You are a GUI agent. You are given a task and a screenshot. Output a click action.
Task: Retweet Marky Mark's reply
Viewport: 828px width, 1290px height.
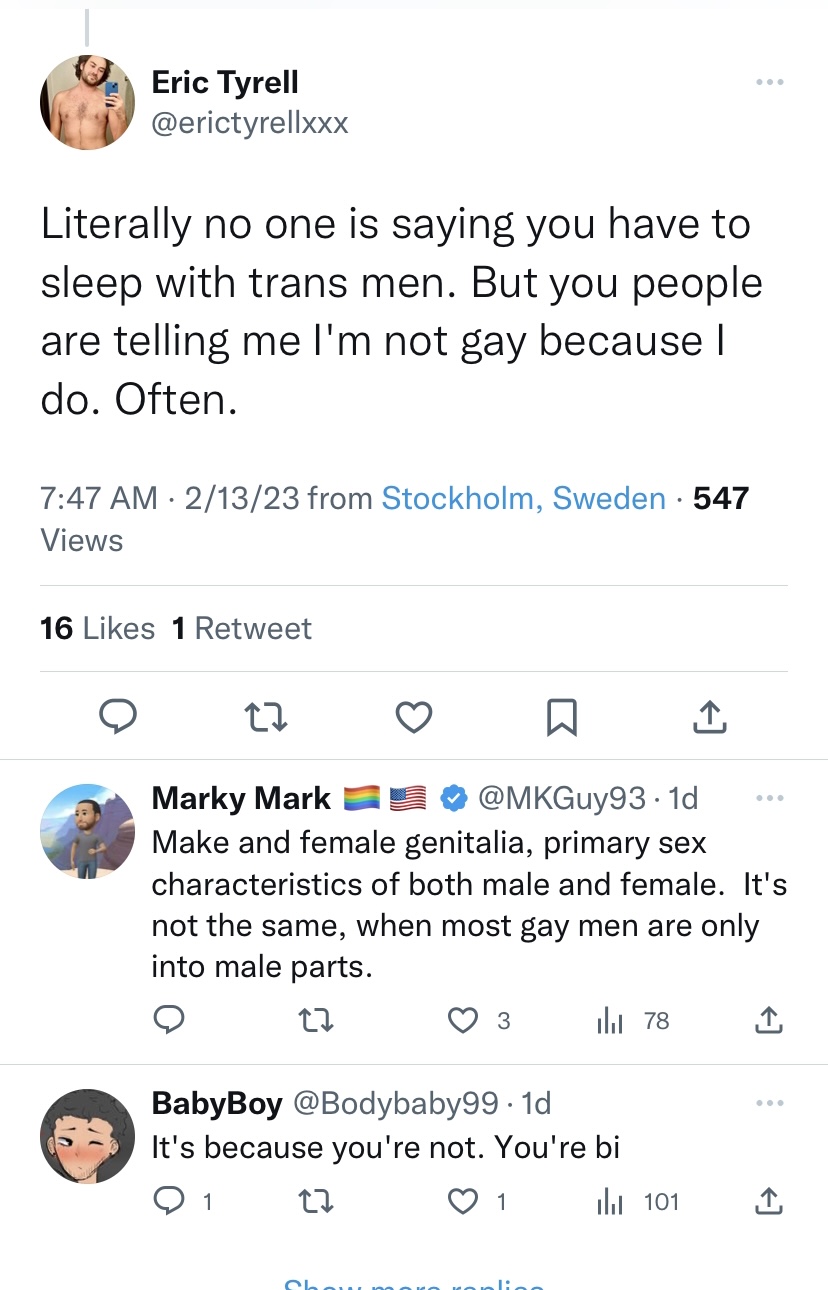point(316,1020)
